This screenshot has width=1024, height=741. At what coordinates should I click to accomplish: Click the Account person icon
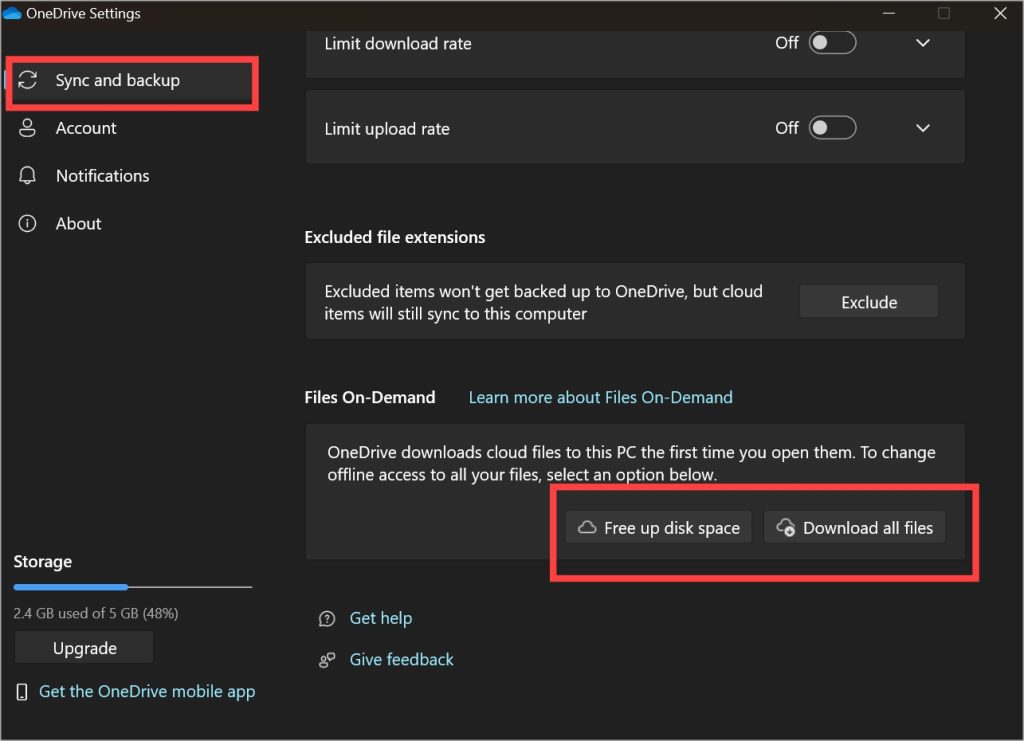pyautogui.click(x=28, y=128)
